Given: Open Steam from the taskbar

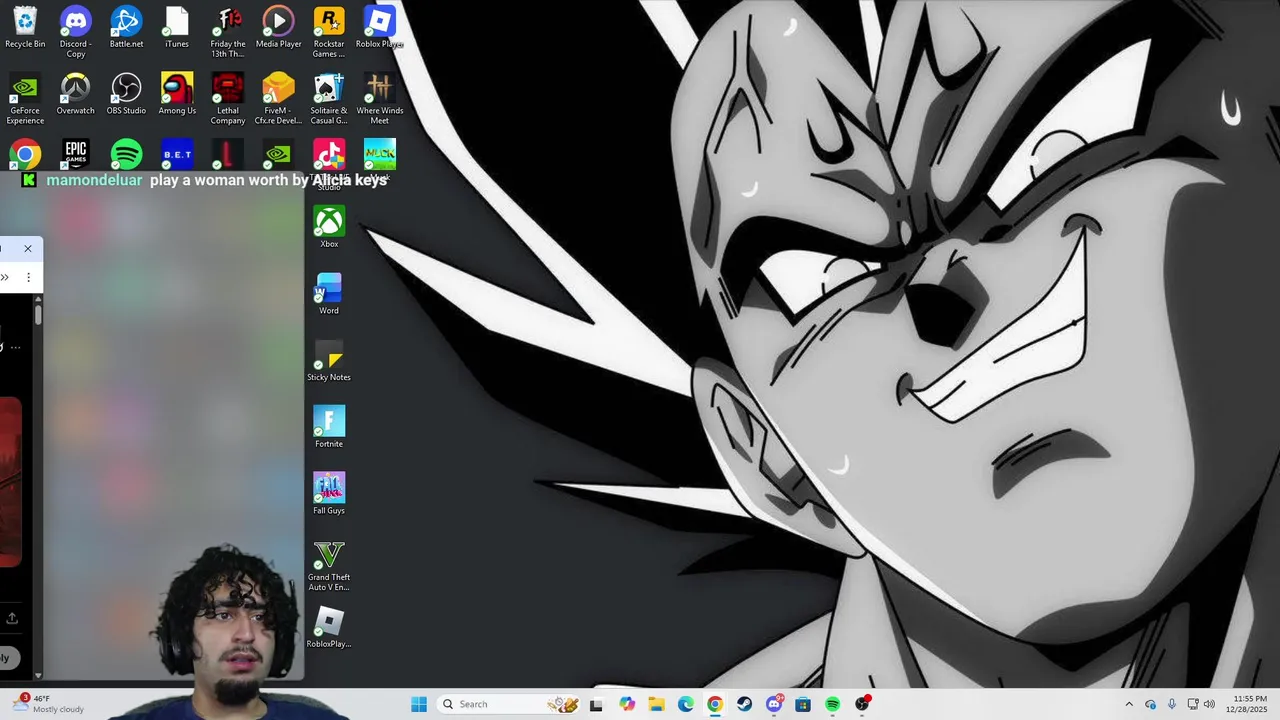Looking at the screenshot, I should [x=744, y=704].
